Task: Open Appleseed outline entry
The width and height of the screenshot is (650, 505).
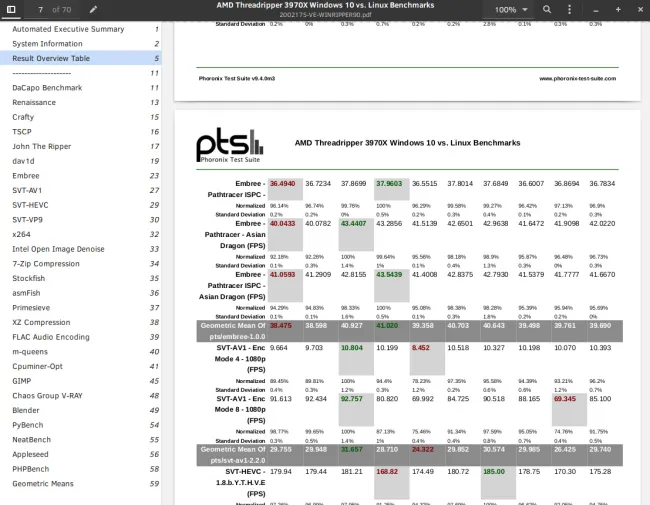Action: [80, 454]
